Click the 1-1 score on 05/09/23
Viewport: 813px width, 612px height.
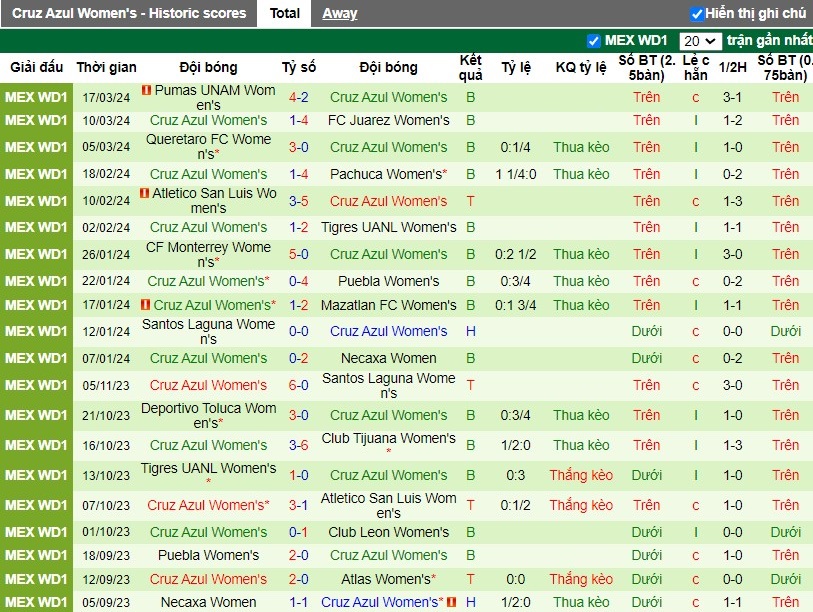pyautogui.click(x=299, y=602)
